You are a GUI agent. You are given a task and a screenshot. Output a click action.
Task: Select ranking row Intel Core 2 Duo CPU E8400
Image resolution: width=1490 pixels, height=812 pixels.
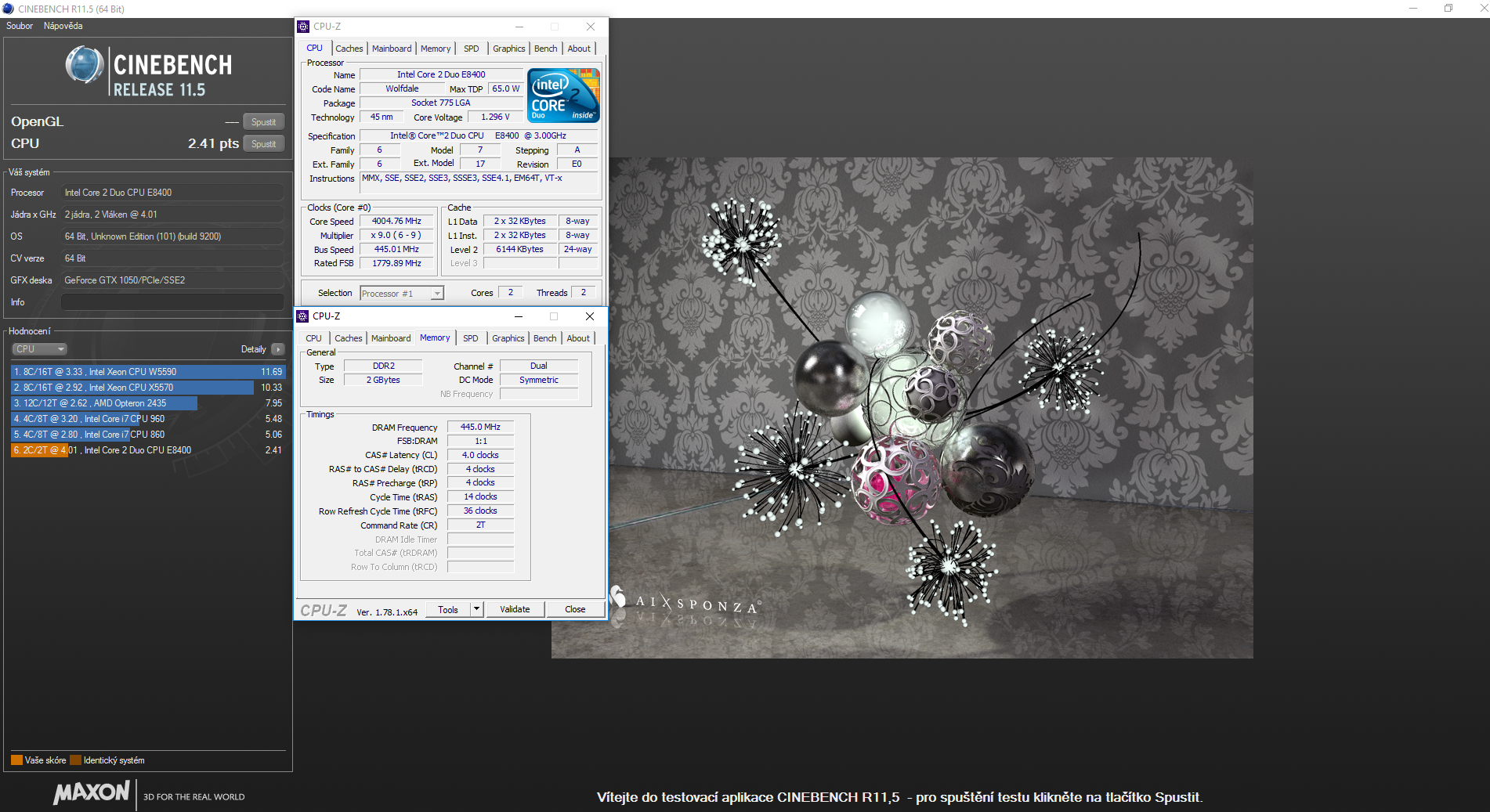148,450
